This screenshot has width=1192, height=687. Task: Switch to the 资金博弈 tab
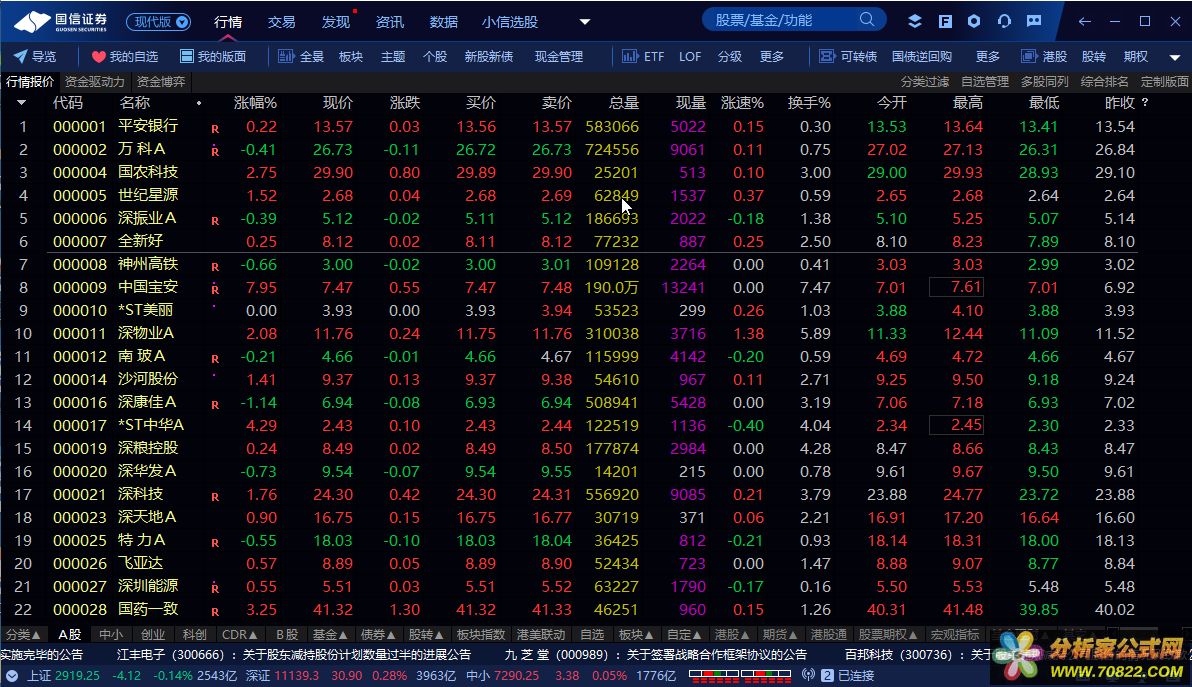click(161, 81)
